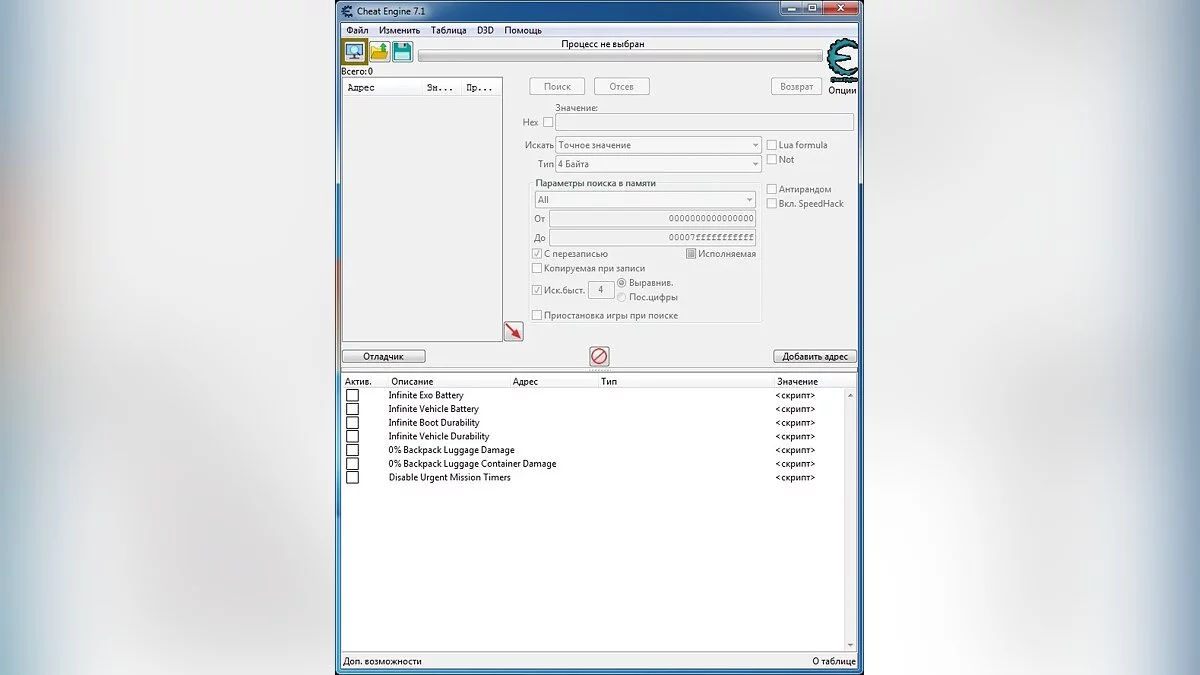Open the Изменить menu
Image resolution: width=1200 pixels, height=675 pixels.
pyautogui.click(x=400, y=30)
